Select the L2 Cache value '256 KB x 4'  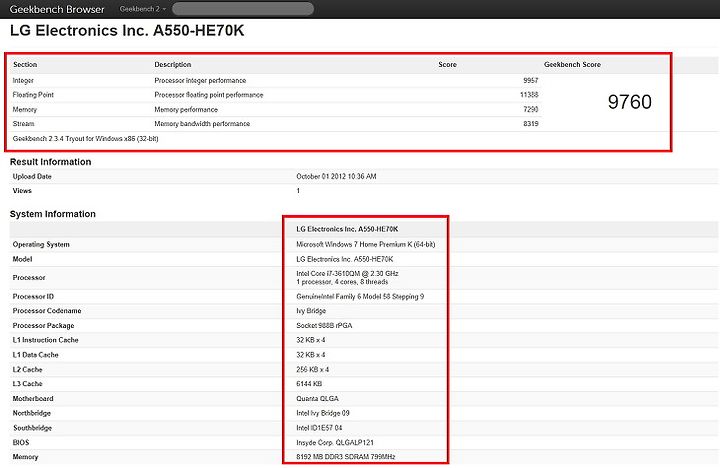point(313,369)
